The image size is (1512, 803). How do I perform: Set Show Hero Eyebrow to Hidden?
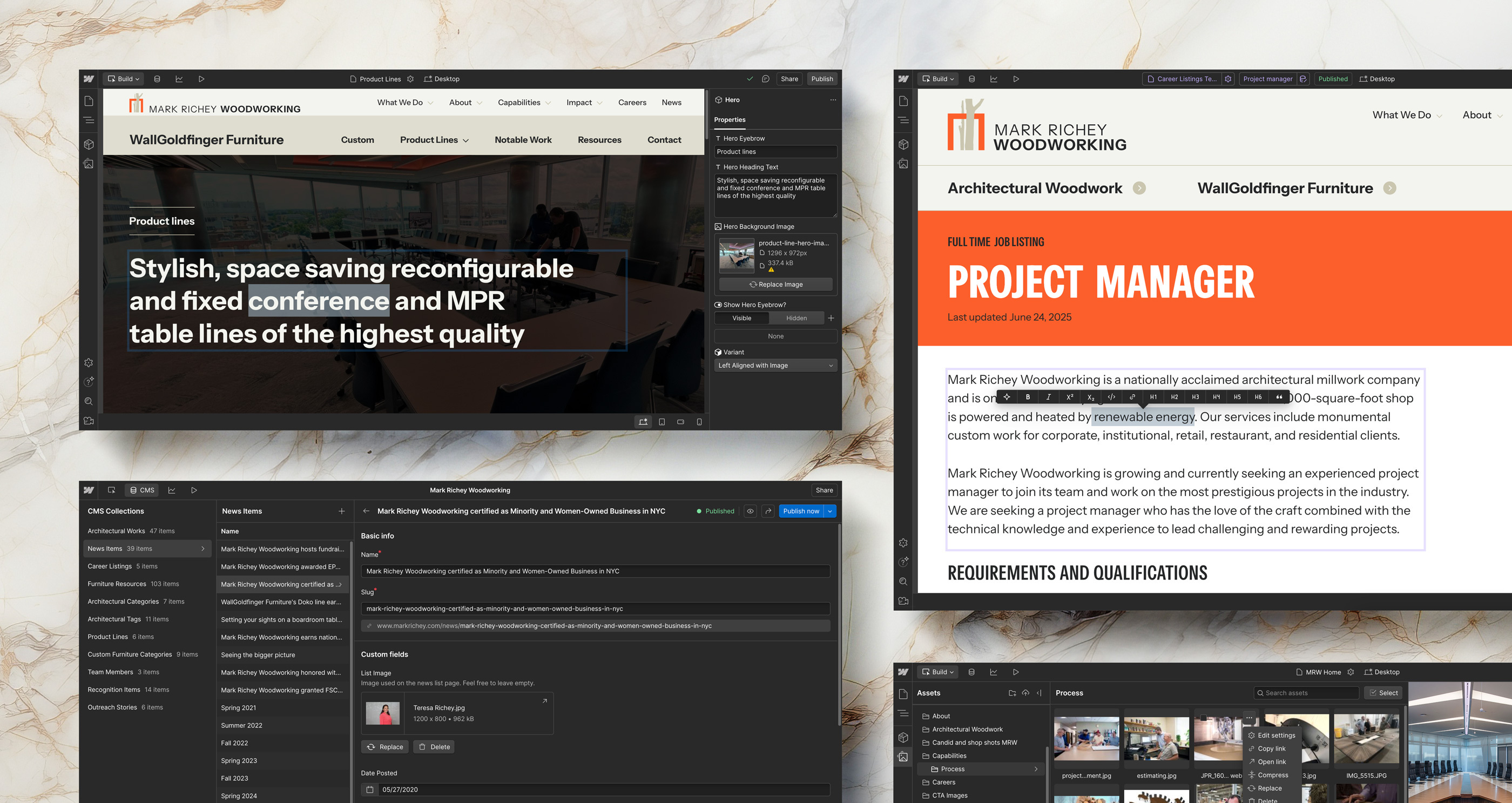pyautogui.click(x=796, y=318)
